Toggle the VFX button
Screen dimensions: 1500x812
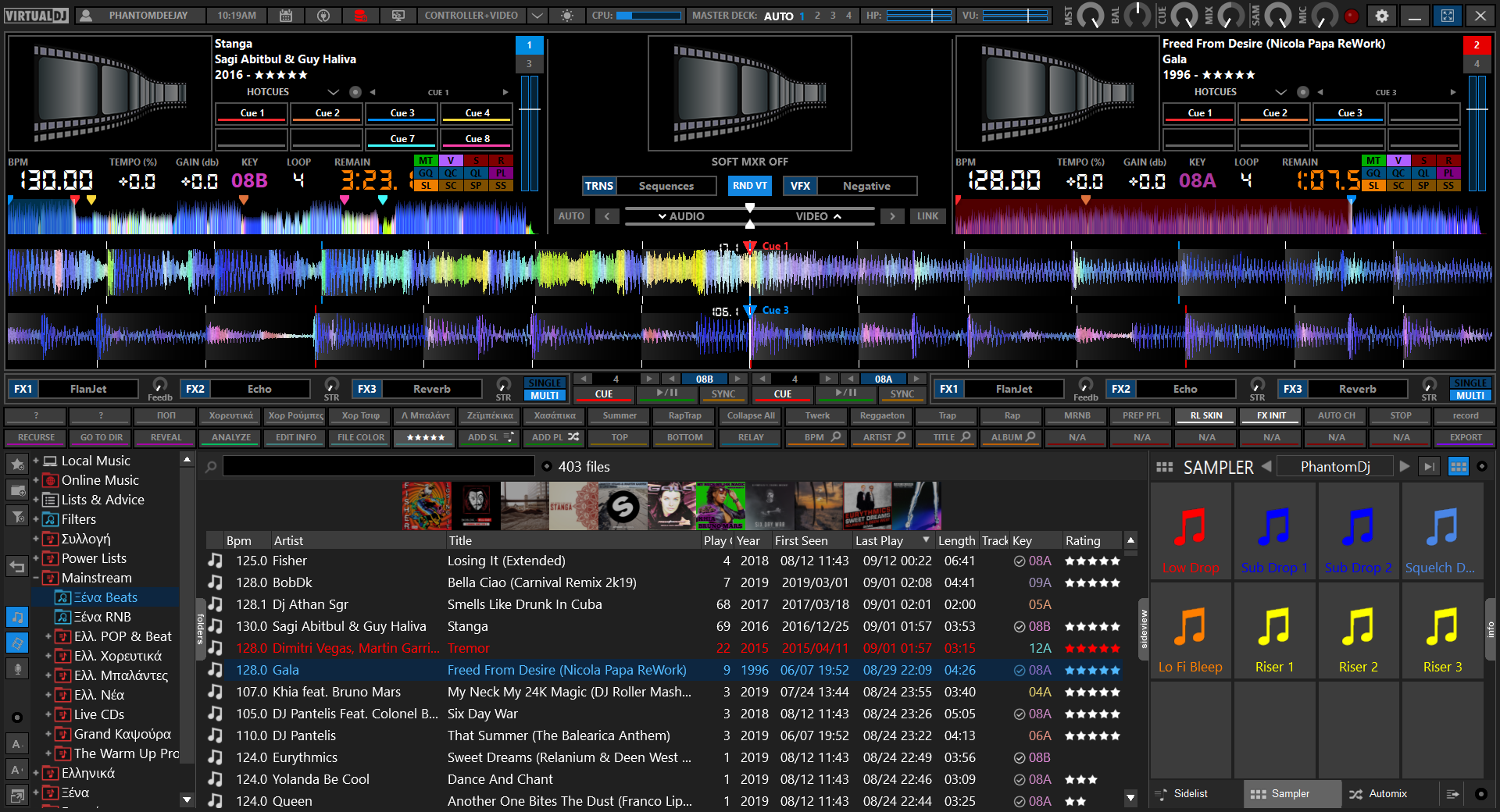tap(800, 186)
